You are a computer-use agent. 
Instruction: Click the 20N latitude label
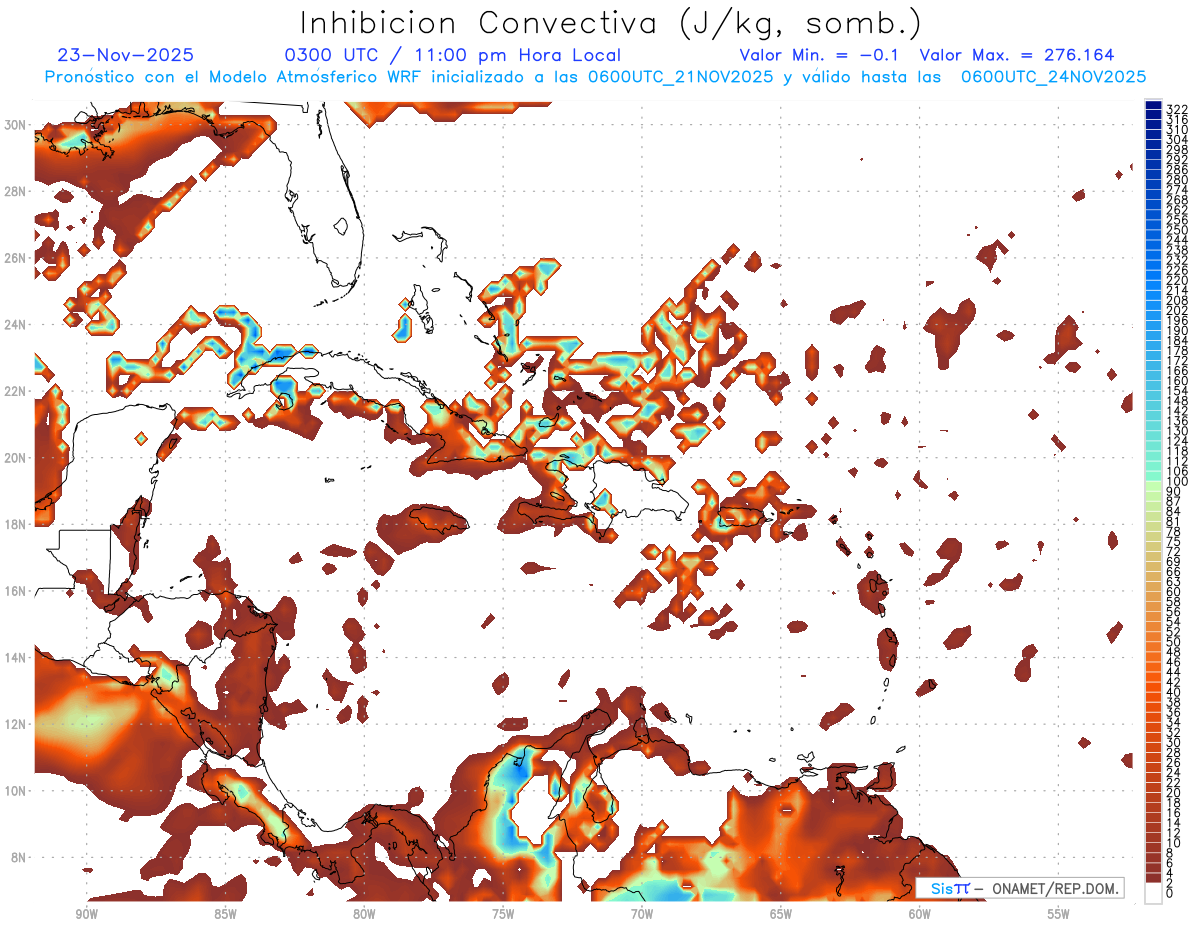pyautogui.click(x=15, y=458)
